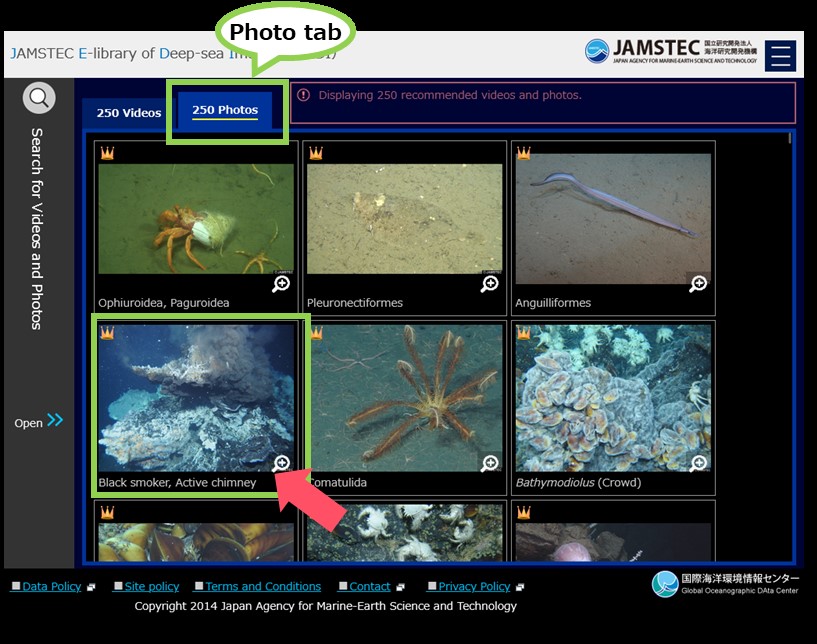The height and width of the screenshot is (644, 817).
Task: Click the crown icon on the mussel shells card
Action: (107, 512)
